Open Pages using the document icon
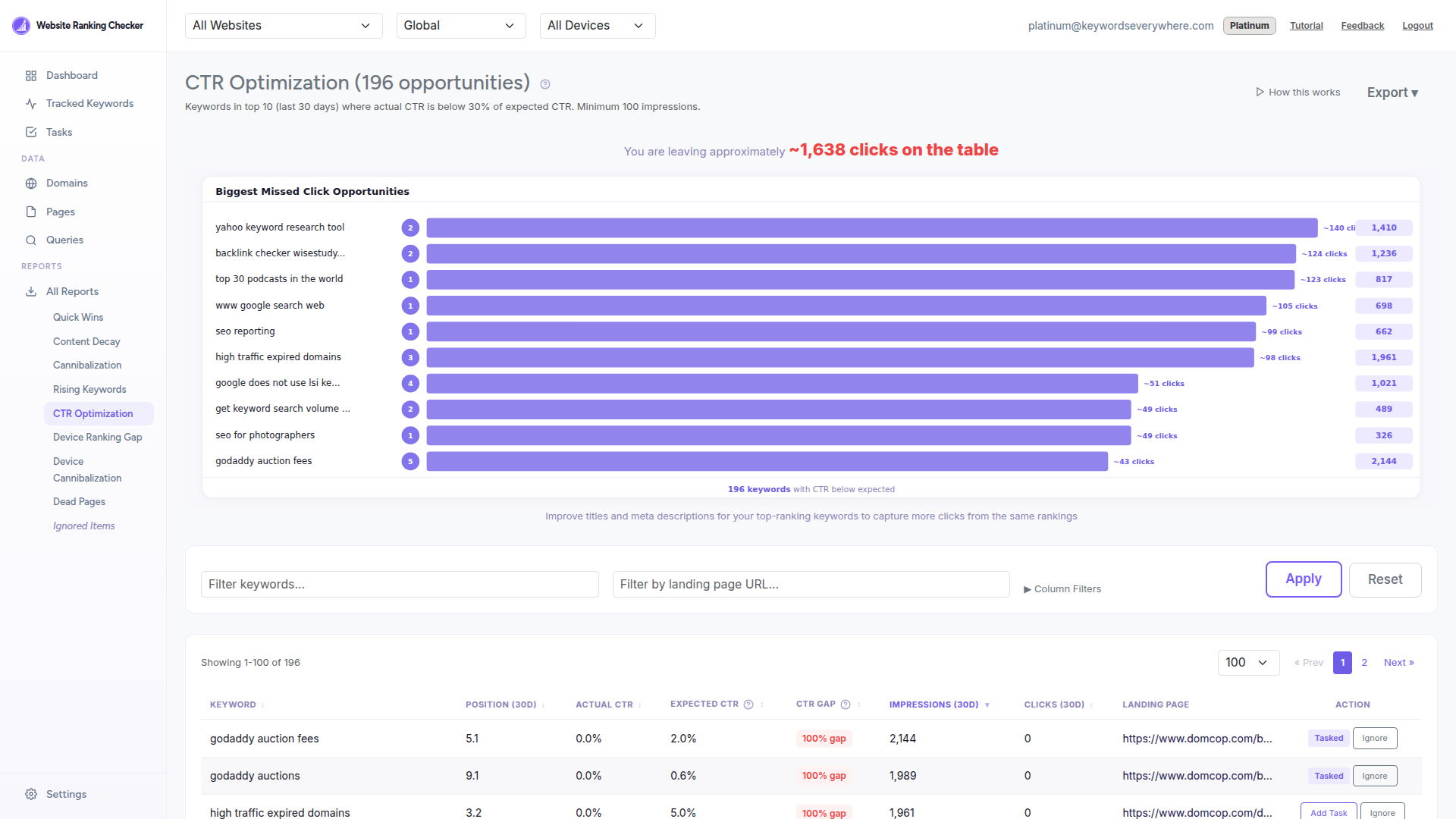The height and width of the screenshot is (819, 1456). pyautogui.click(x=31, y=212)
